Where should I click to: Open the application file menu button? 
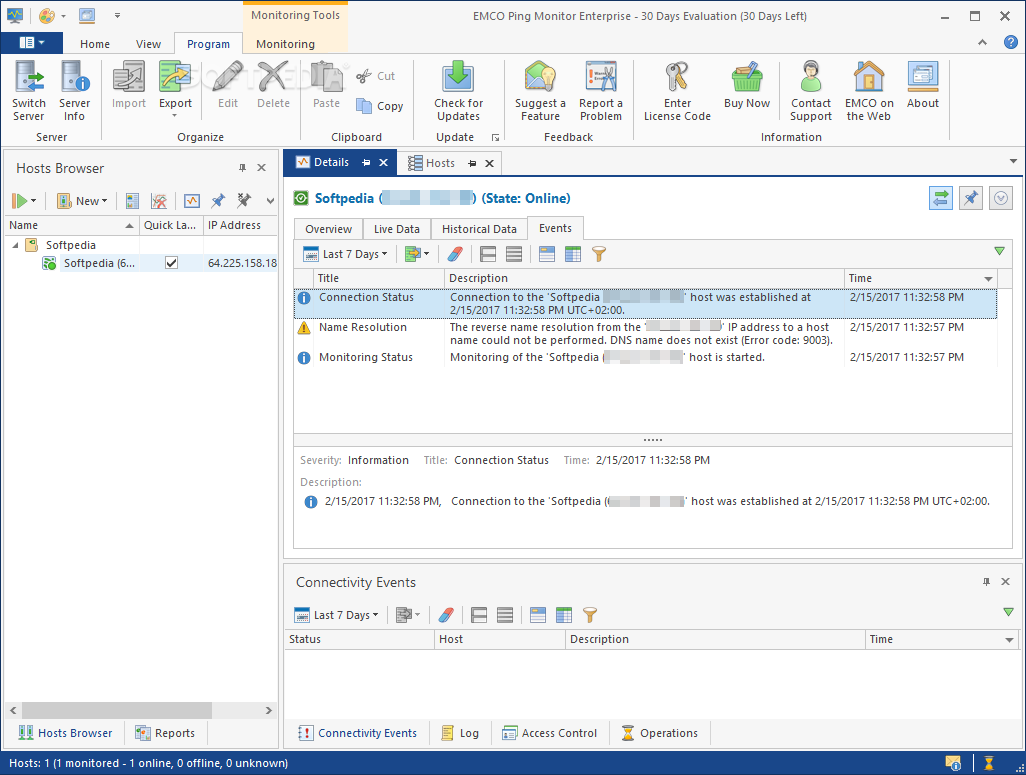[x=31, y=43]
